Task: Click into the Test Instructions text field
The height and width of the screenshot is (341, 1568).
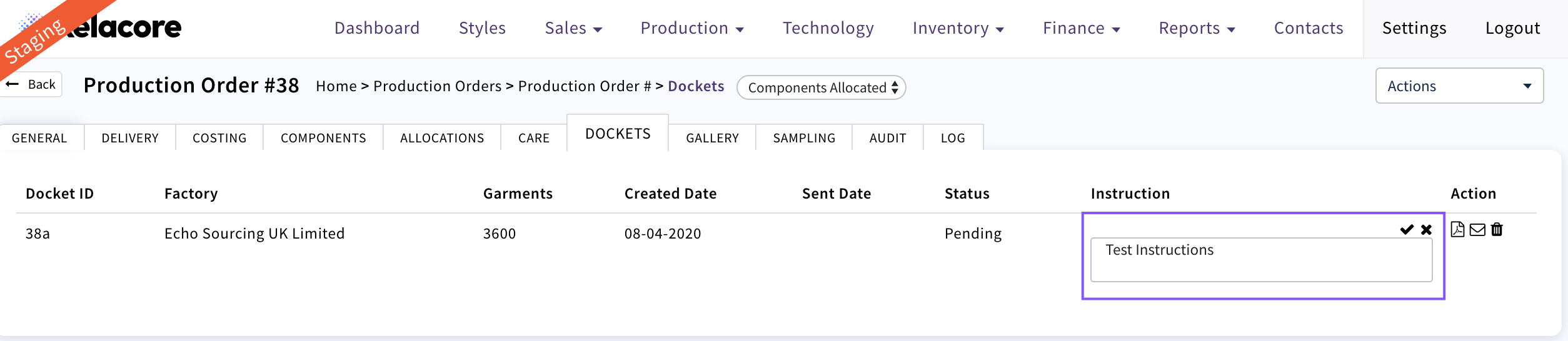Action: [x=1260, y=259]
